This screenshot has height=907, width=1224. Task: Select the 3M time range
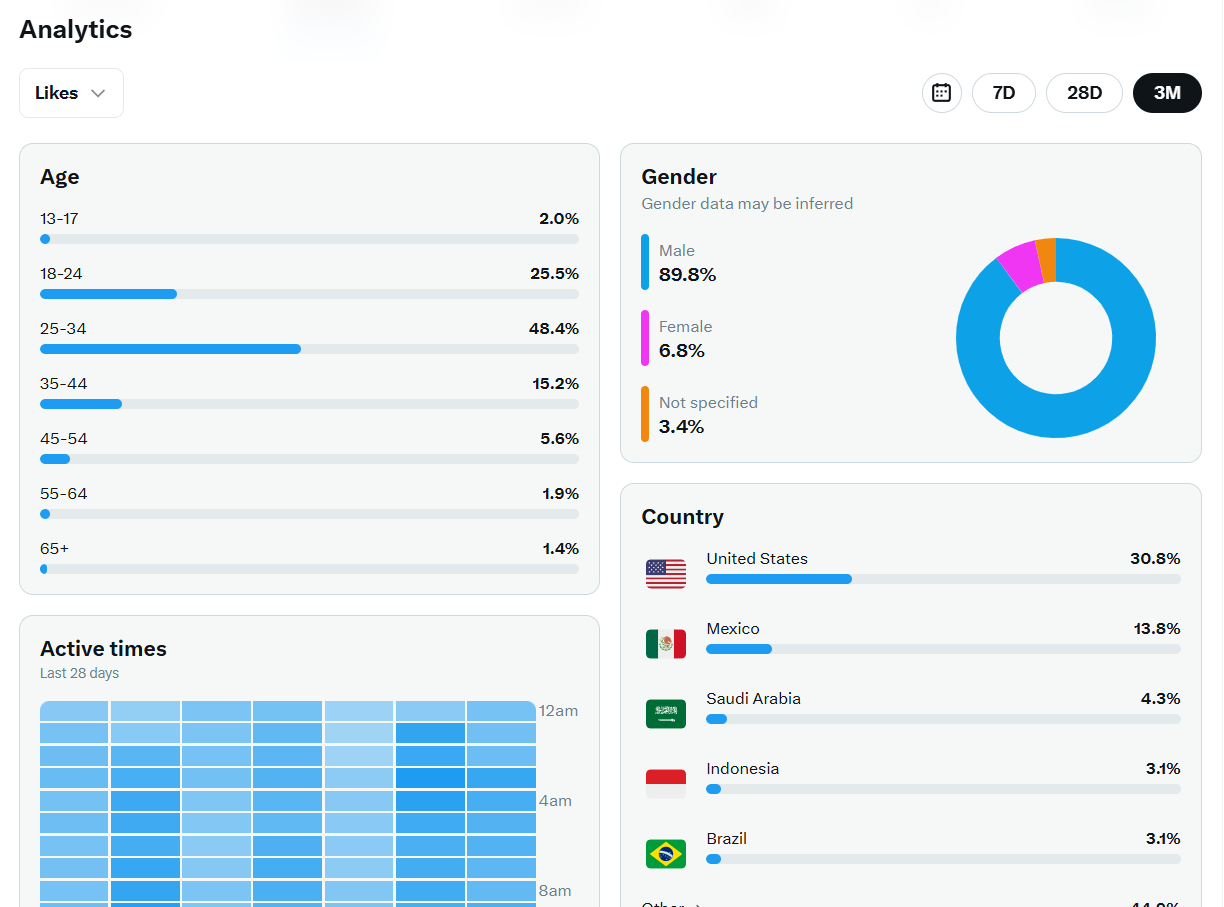1167,93
